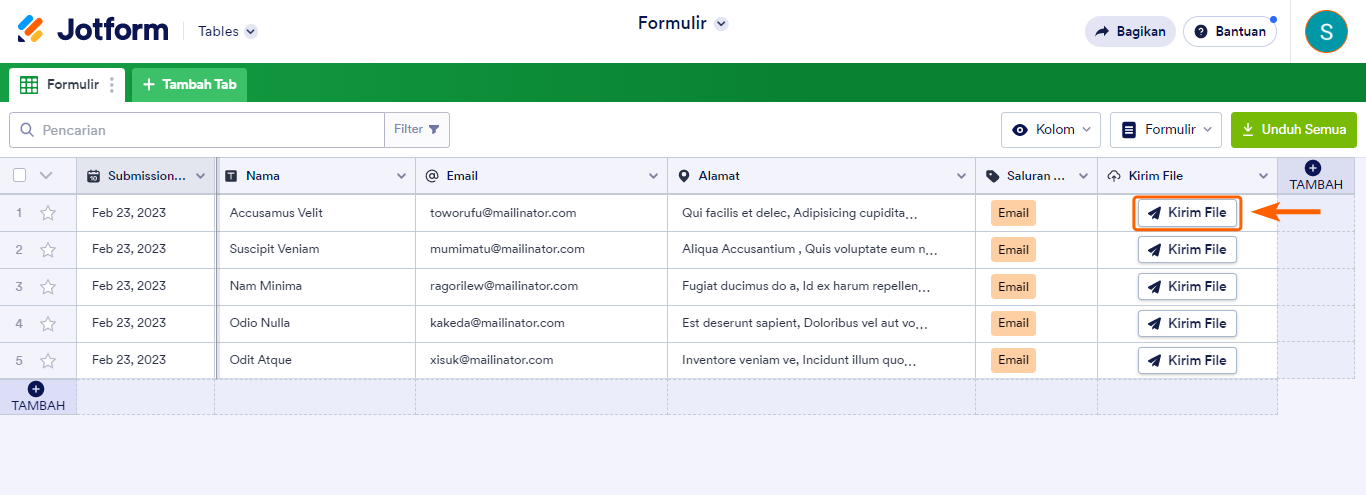Star the Odit Atque row
1366x495 pixels.
48,360
